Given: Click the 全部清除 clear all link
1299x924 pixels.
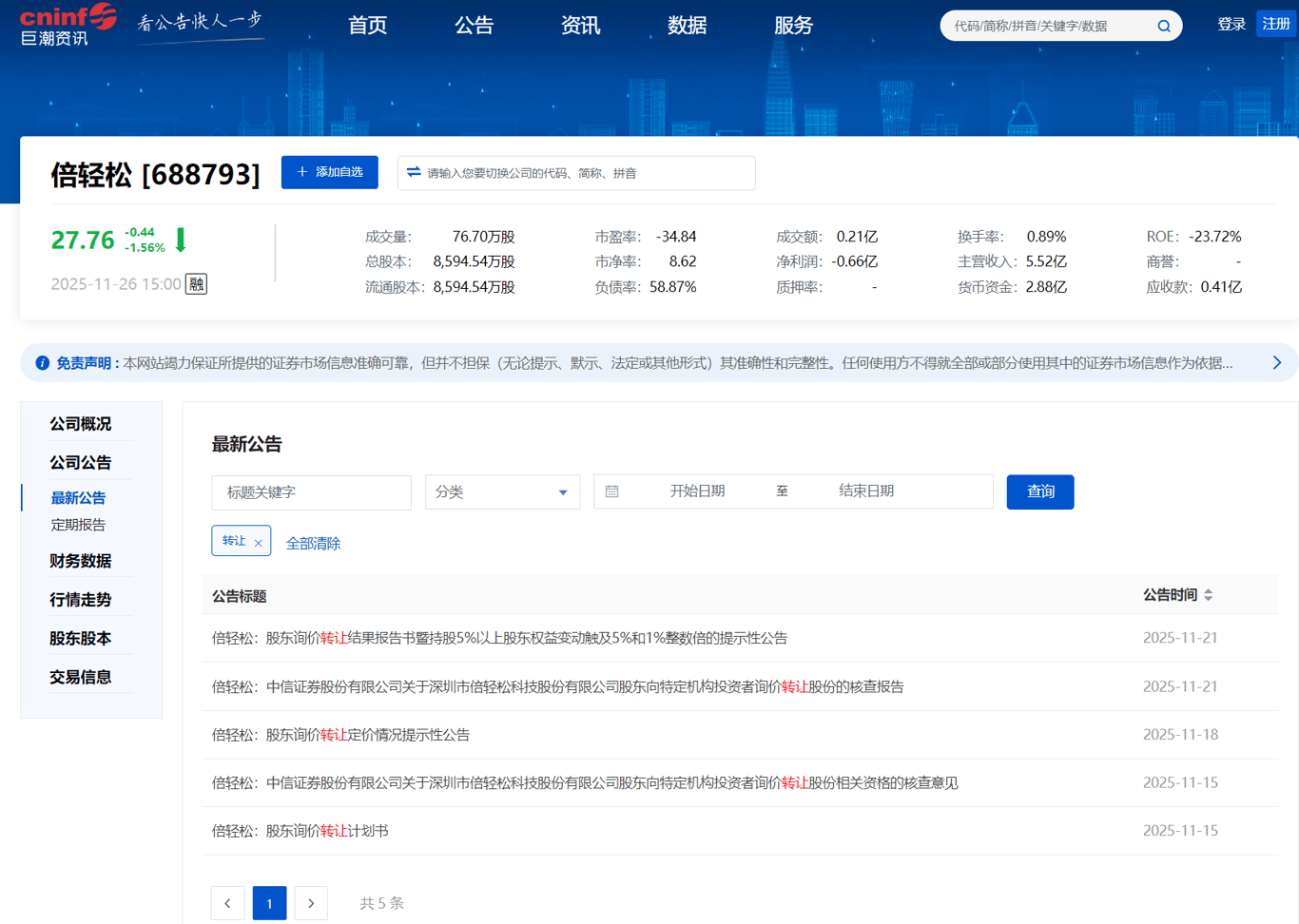Looking at the screenshot, I should coord(314,544).
